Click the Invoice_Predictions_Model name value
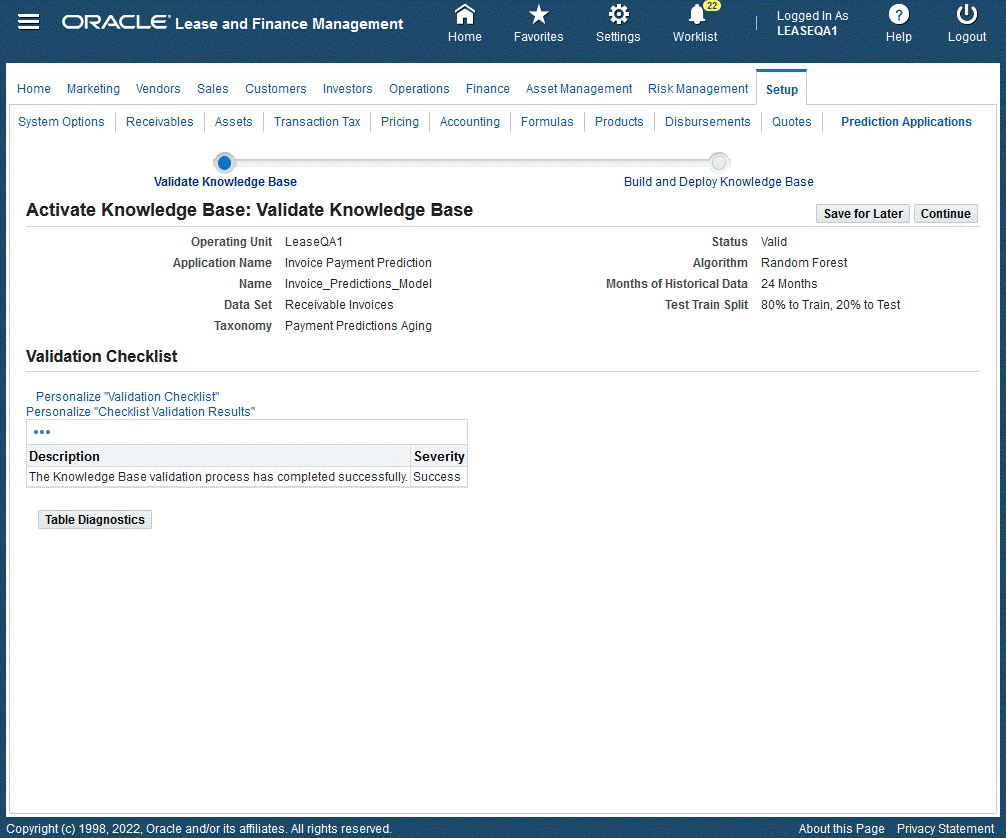 click(x=358, y=284)
